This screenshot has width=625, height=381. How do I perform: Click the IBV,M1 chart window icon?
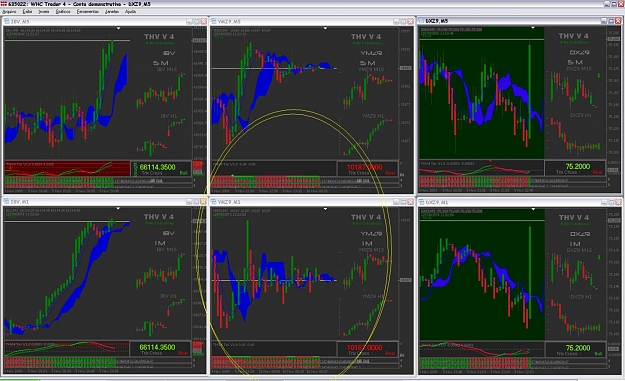tap(7, 202)
